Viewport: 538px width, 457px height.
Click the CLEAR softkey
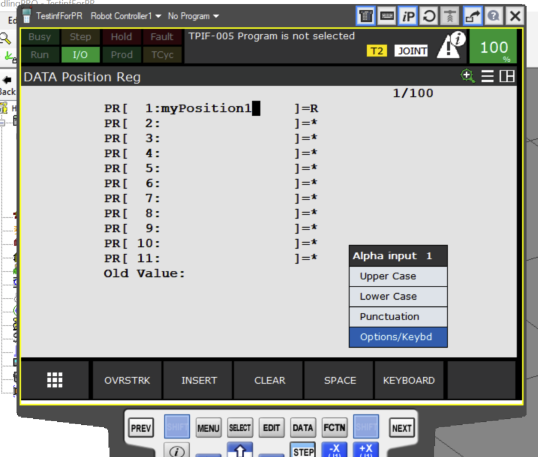(x=270, y=380)
